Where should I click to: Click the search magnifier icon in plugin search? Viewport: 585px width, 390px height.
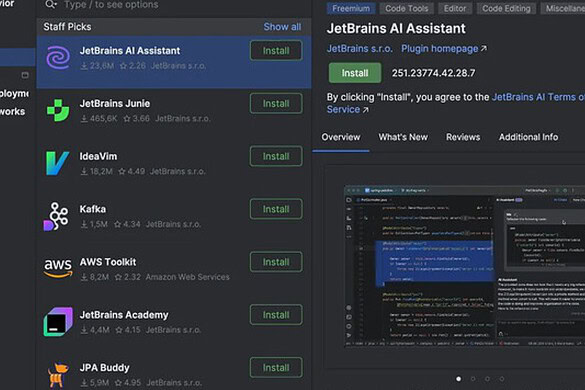point(50,4)
